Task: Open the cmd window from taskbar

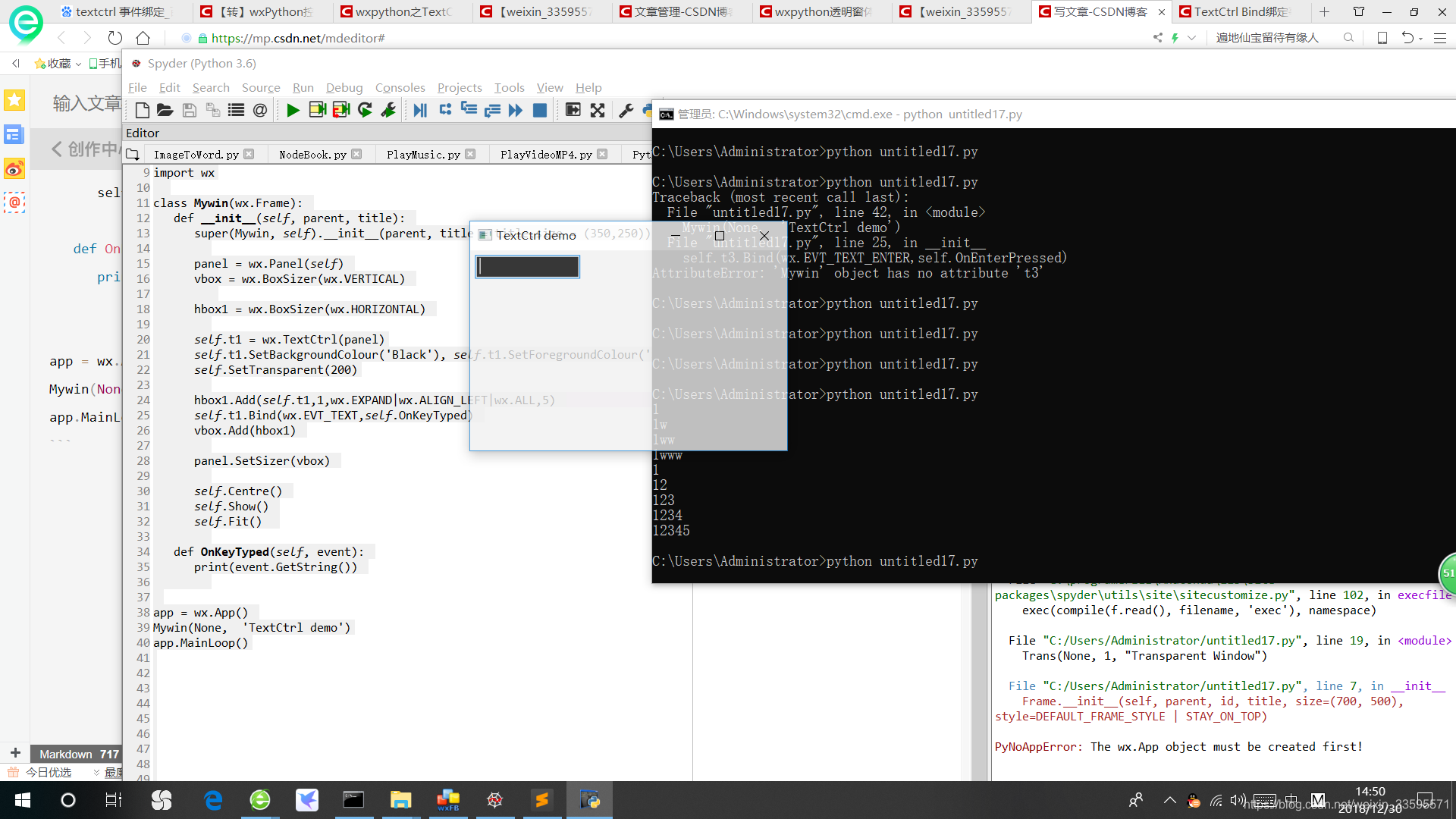Action: [x=353, y=800]
